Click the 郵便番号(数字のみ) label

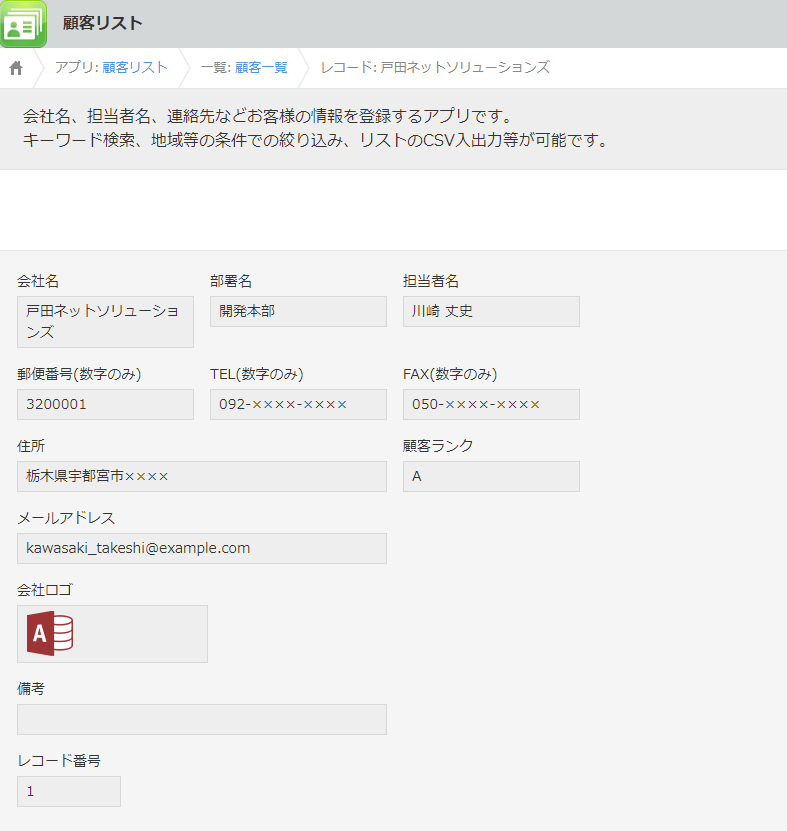79,374
